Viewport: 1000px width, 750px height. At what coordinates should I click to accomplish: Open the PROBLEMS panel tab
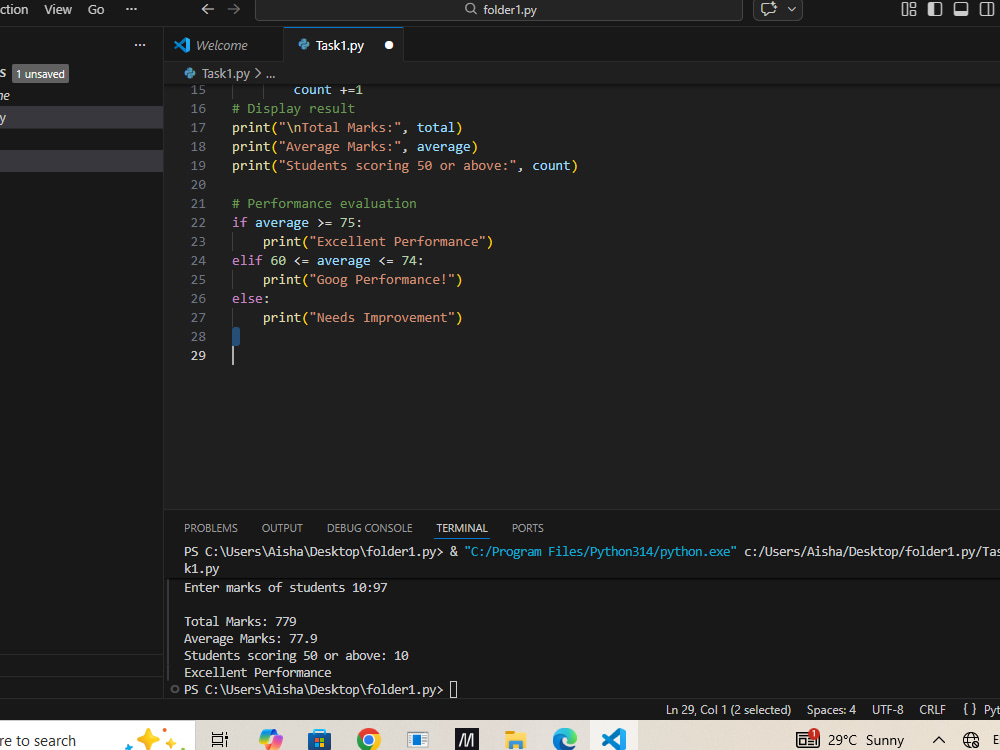pyautogui.click(x=210, y=528)
